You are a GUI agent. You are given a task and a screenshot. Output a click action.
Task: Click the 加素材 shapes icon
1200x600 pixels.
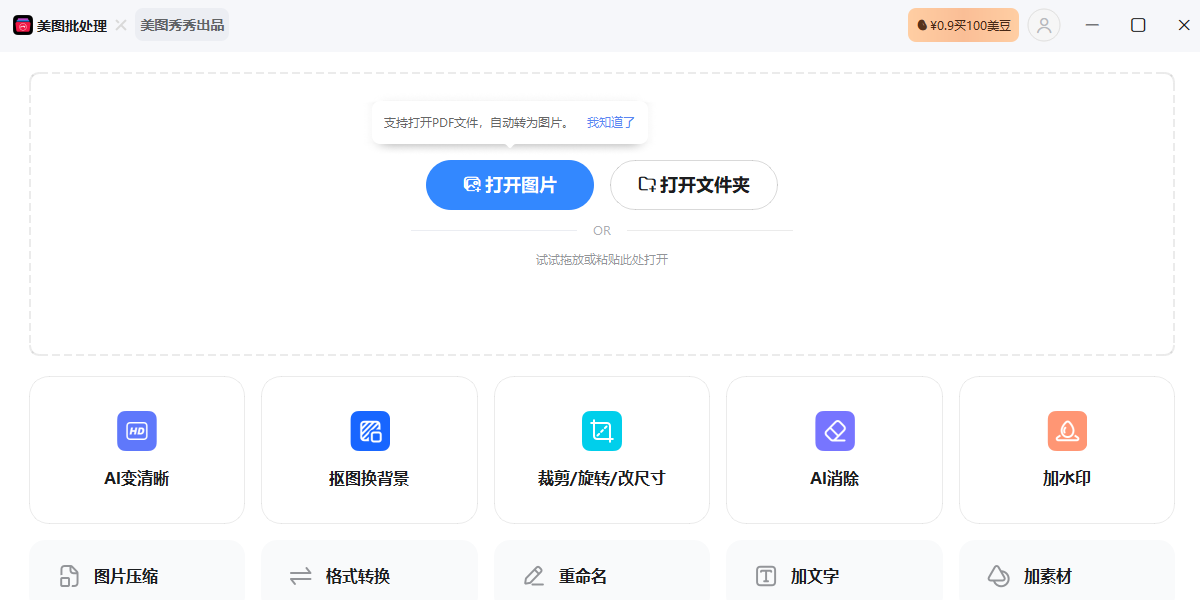pyautogui.click(x=998, y=576)
